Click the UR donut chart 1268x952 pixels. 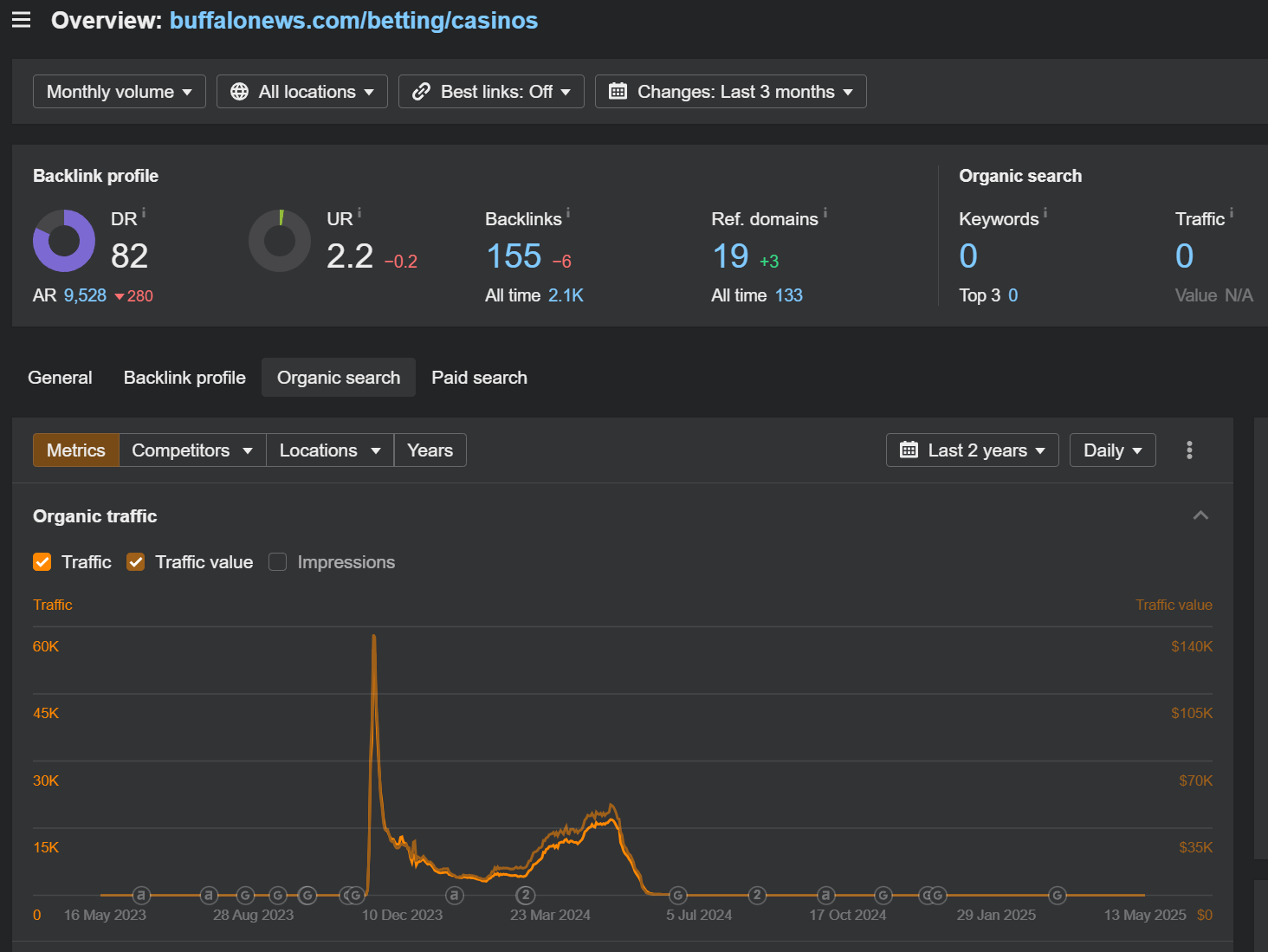pos(280,241)
